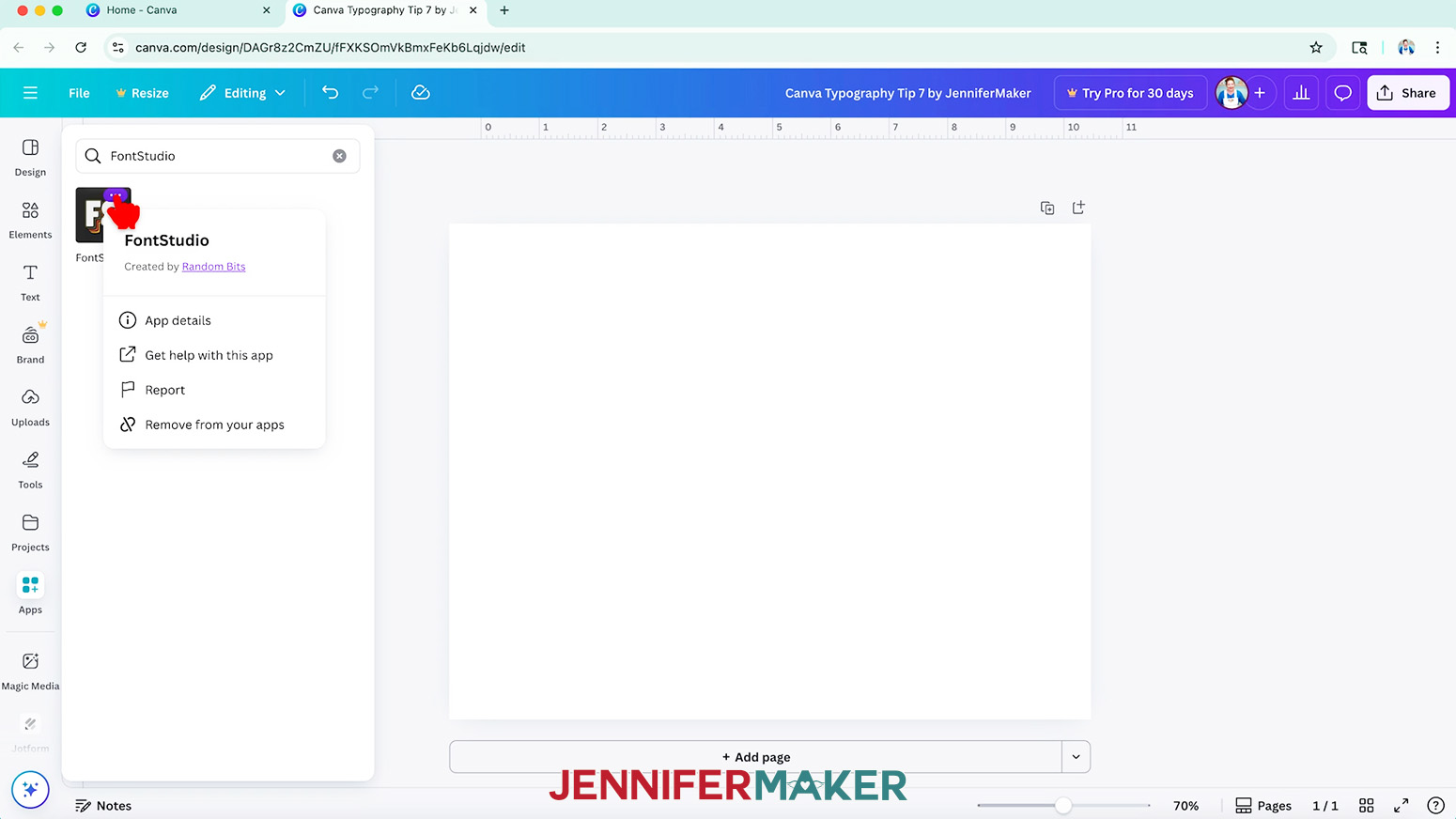Open the Tools panel
This screenshot has width=1456, height=819.
30,471
